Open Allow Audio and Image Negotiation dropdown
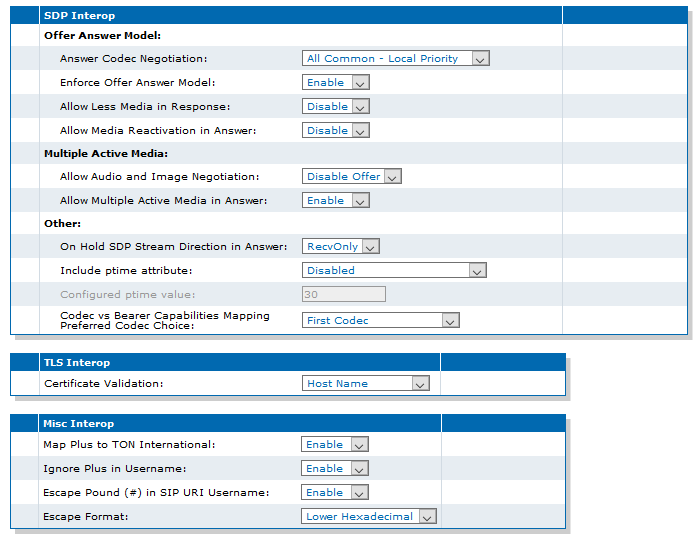 (352, 176)
